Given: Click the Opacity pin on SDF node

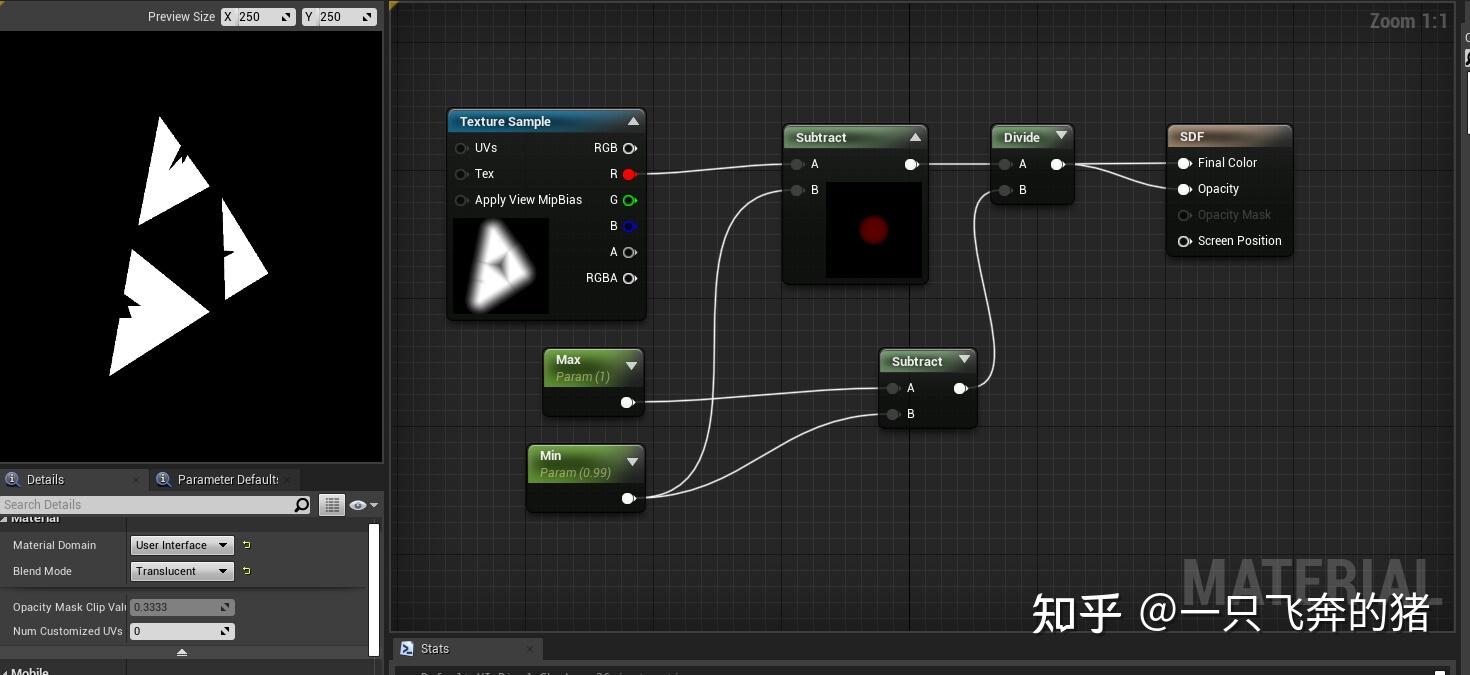Looking at the screenshot, I should click(x=1185, y=189).
